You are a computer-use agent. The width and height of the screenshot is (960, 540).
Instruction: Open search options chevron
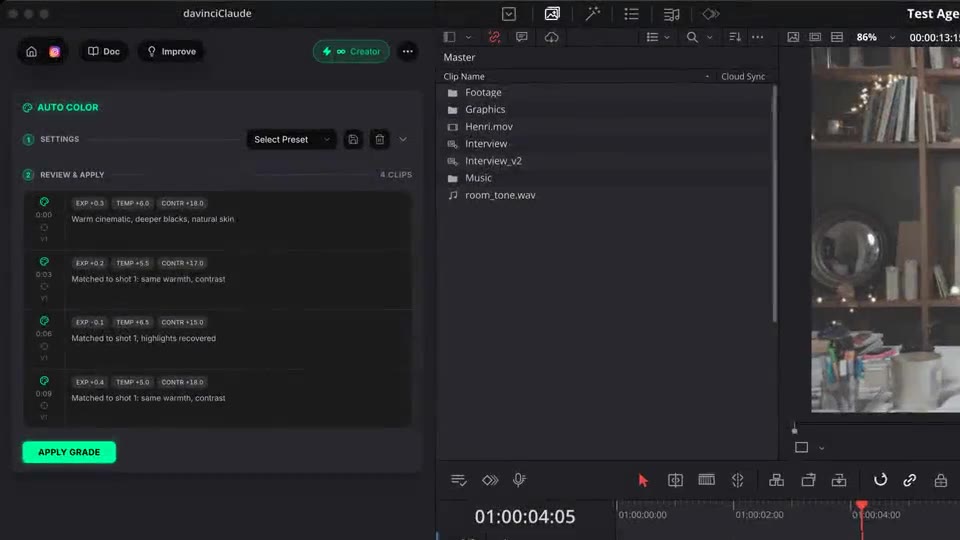pyautogui.click(x=710, y=37)
